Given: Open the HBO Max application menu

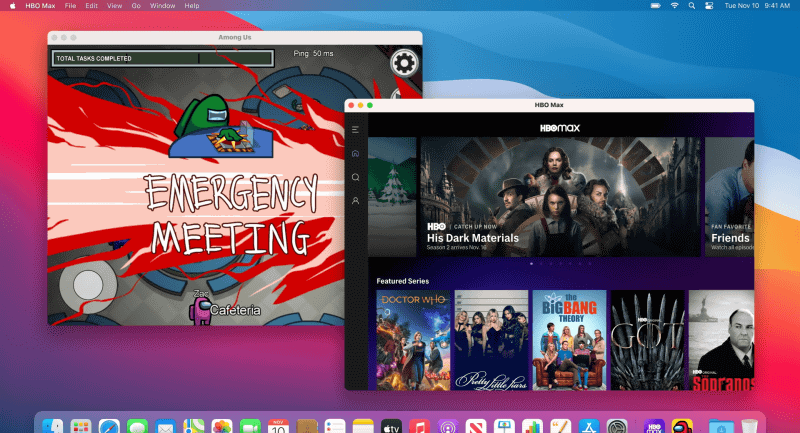Looking at the screenshot, I should [40, 6].
